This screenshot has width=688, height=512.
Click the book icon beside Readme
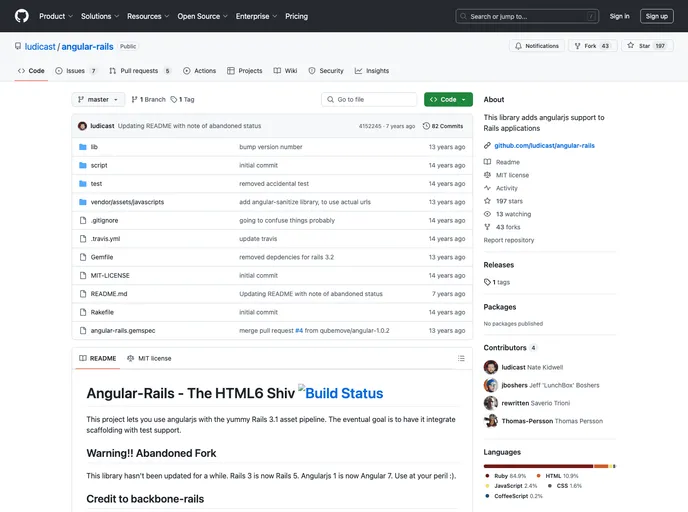[487, 162]
